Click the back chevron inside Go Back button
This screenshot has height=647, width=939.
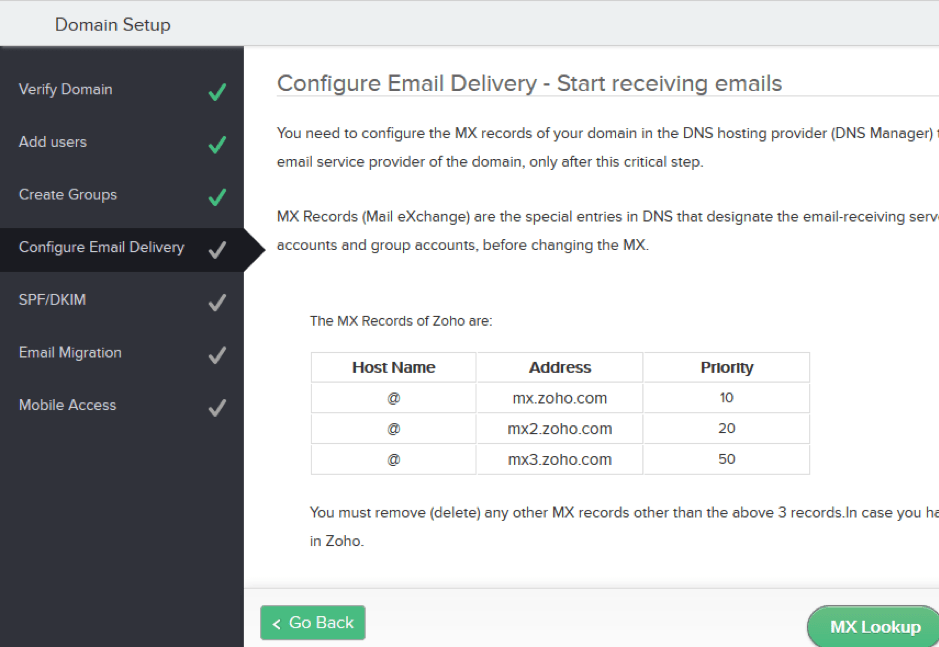point(276,622)
